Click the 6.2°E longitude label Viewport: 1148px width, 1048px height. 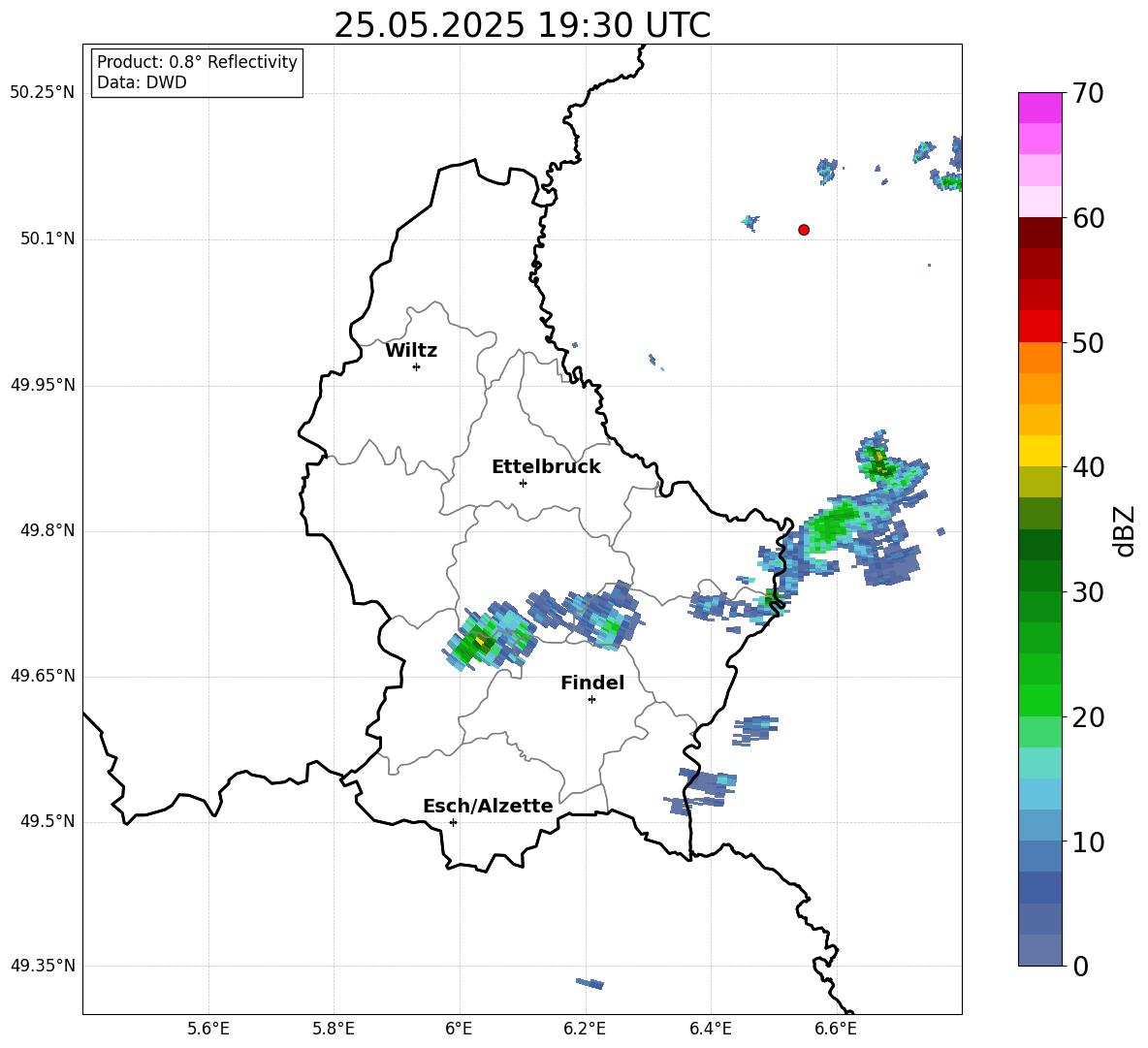pos(585,1029)
